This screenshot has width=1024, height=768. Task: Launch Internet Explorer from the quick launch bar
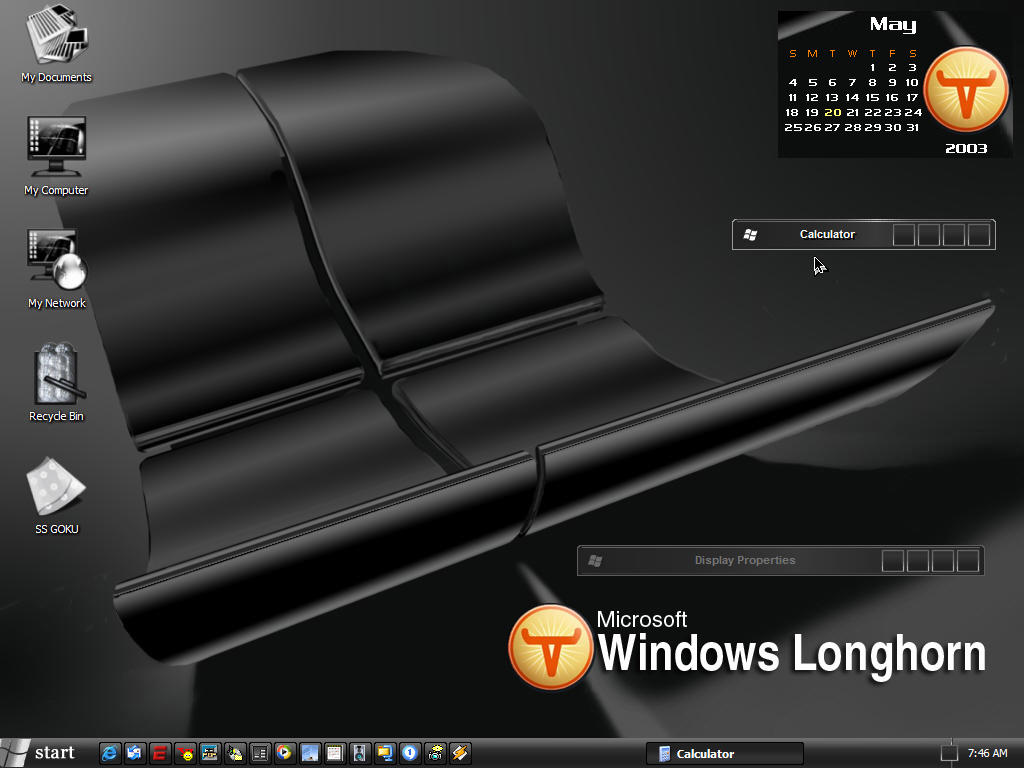click(110, 753)
